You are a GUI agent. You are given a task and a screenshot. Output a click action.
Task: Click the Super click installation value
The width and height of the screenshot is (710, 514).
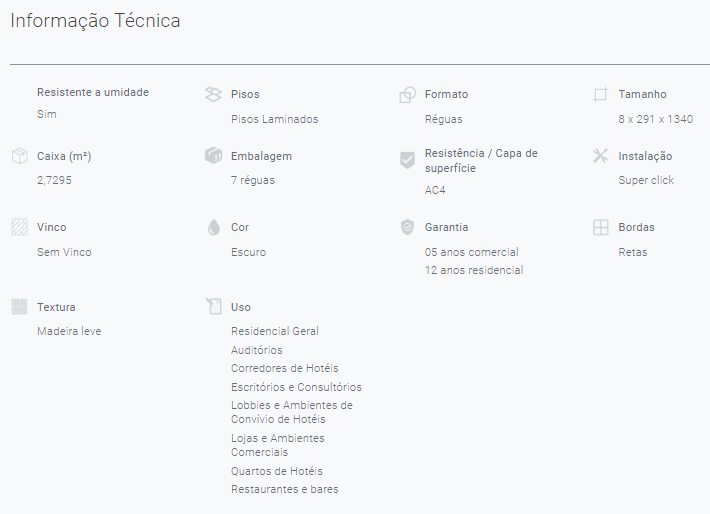646,180
